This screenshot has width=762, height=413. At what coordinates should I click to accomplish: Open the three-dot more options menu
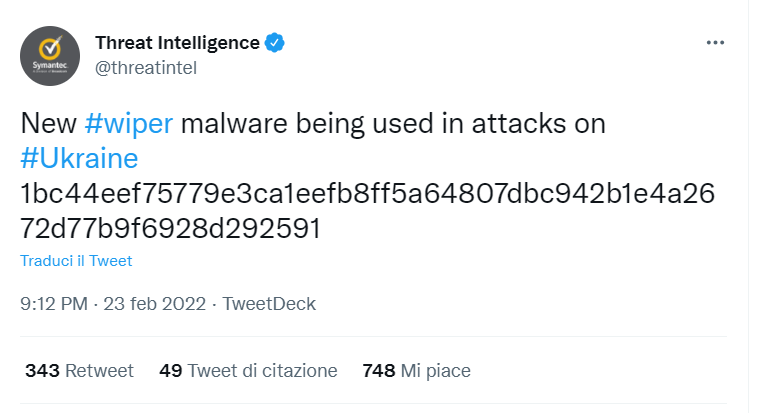(x=714, y=43)
